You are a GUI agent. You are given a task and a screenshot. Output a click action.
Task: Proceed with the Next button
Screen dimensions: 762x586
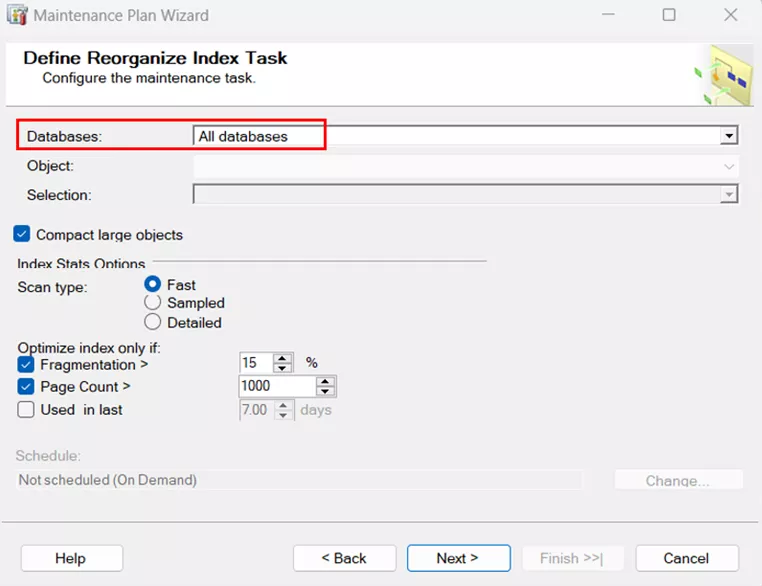pos(458,558)
